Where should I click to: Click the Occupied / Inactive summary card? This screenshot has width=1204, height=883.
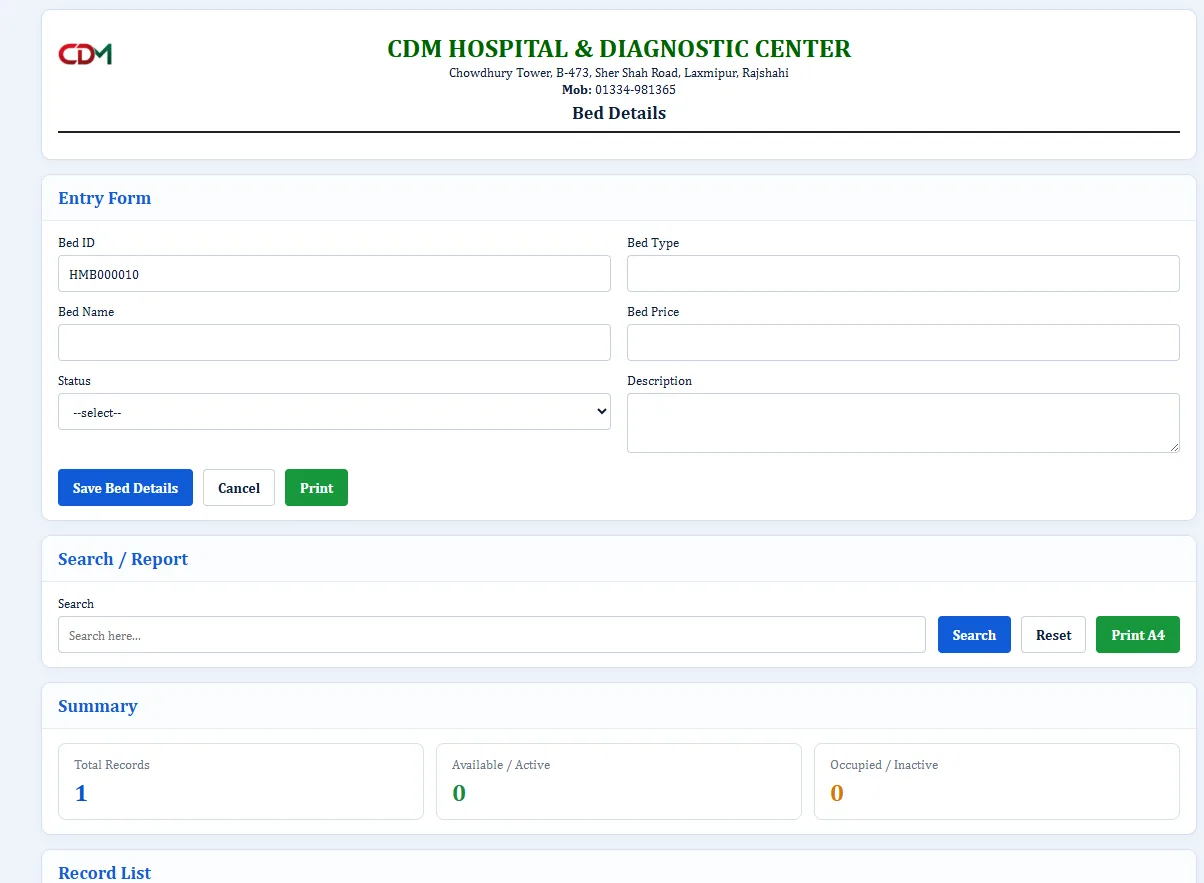pyautogui.click(x=997, y=781)
